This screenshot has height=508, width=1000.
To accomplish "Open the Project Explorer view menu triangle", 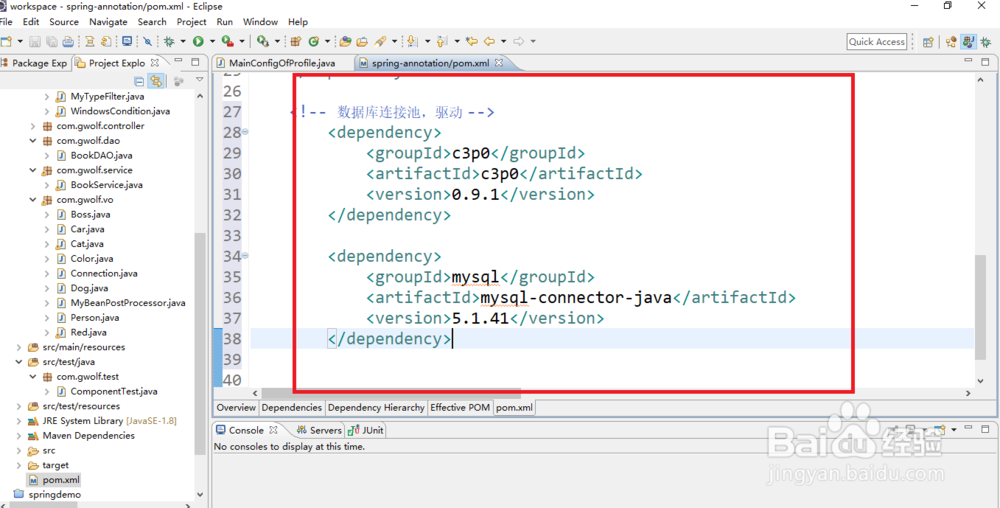I will coord(199,80).
